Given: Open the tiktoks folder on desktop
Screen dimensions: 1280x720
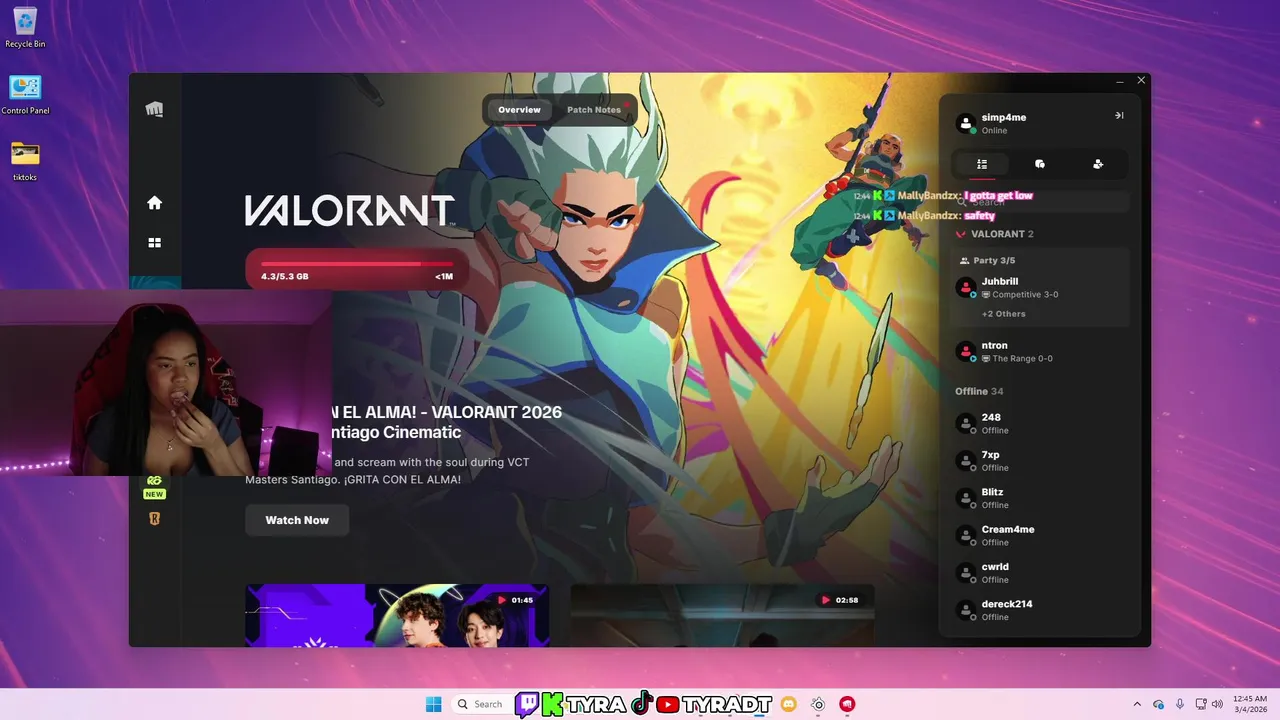Looking at the screenshot, I should pos(25,161).
